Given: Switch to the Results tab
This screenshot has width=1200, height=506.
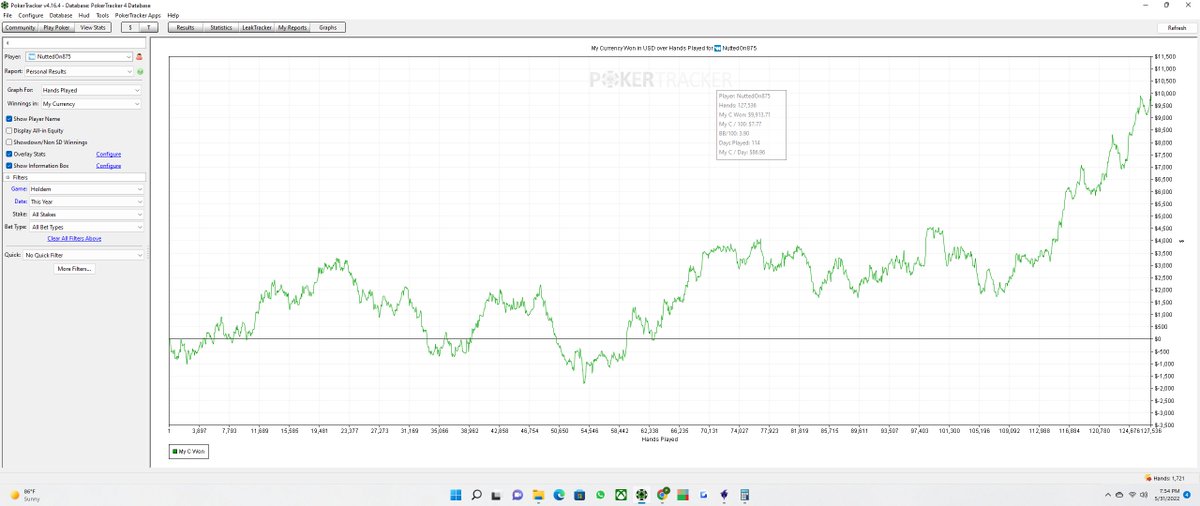Looking at the screenshot, I should coord(185,28).
